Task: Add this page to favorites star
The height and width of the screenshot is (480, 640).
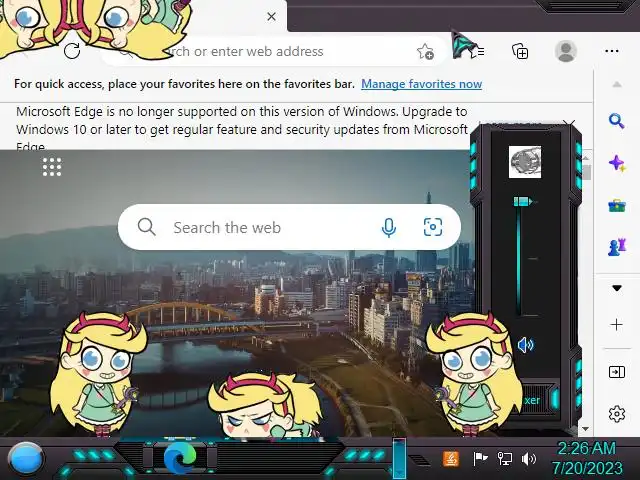Action: [425, 52]
